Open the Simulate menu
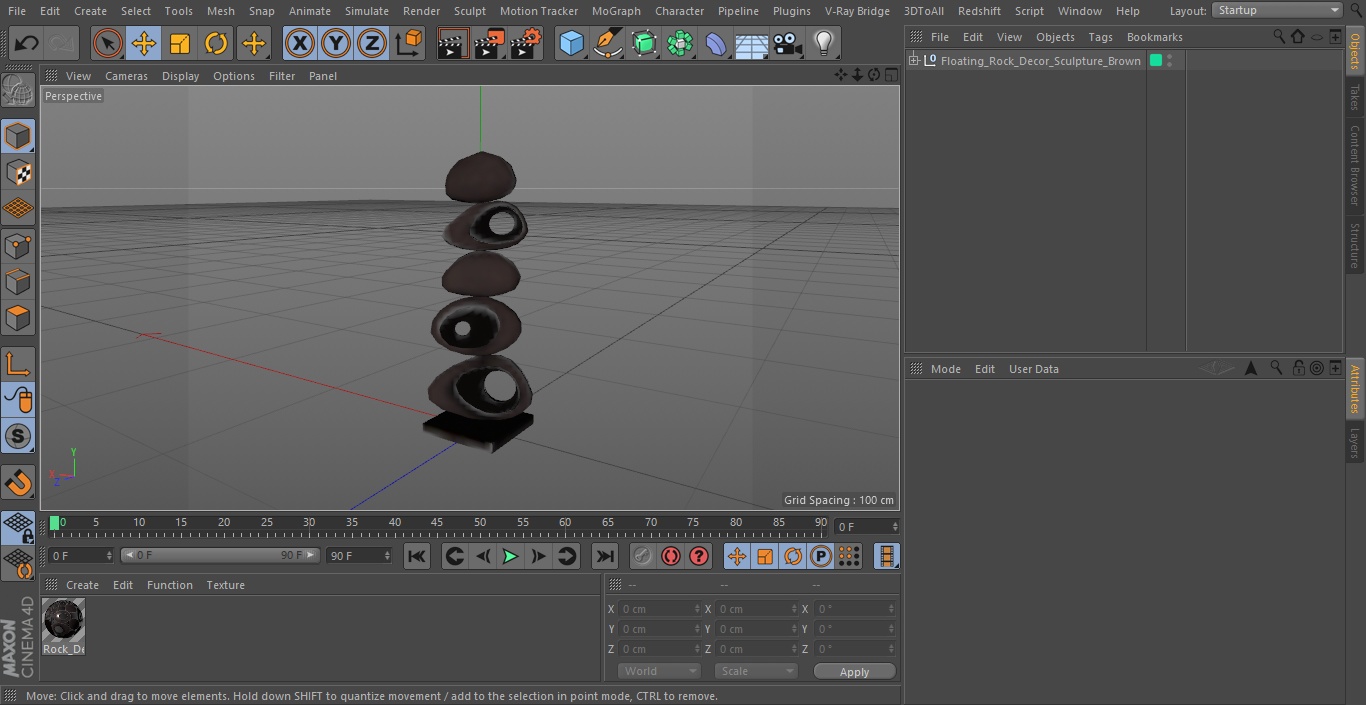 (367, 11)
